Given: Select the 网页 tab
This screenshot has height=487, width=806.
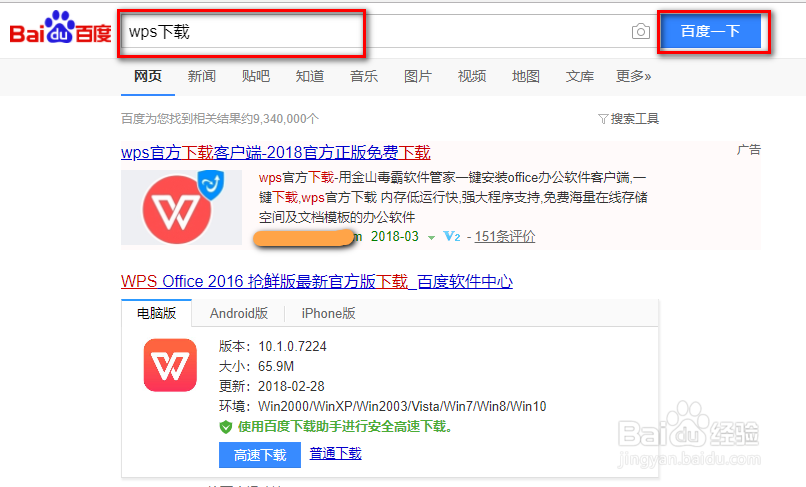Looking at the screenshot, I should click(x=148, y=77).
